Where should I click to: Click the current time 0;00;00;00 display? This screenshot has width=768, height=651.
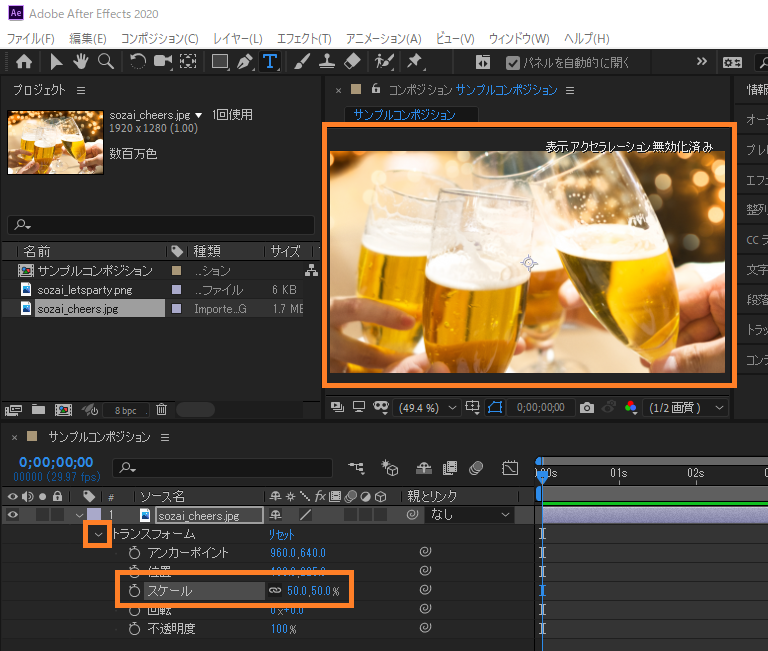point(56,462)
